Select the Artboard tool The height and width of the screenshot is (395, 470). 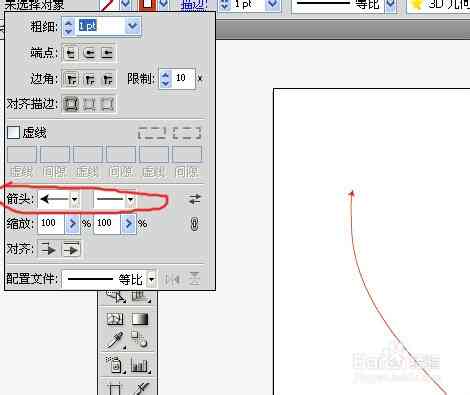(115, 389)
